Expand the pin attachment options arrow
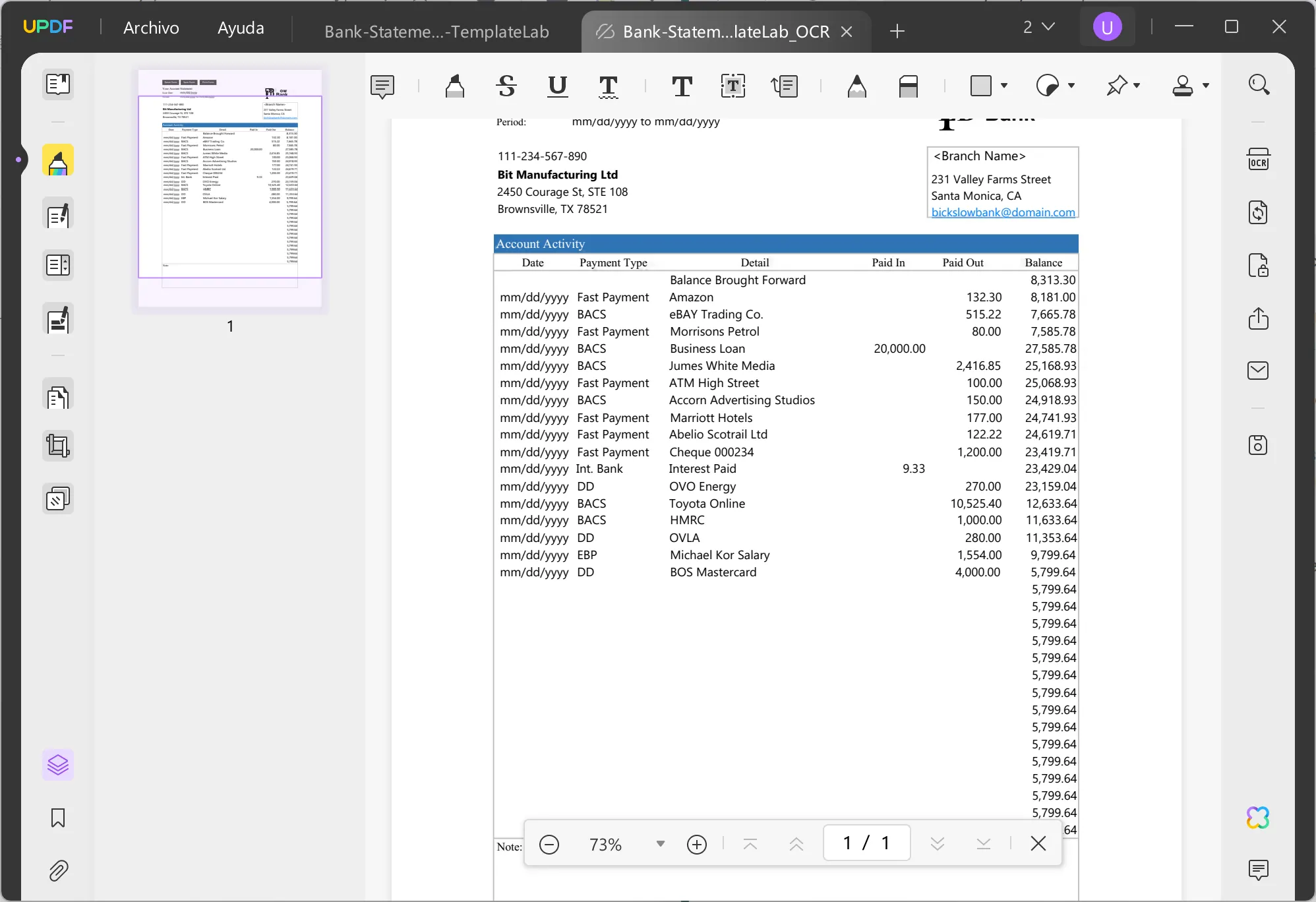This screenshot has width=1316, height=902. point(1137,86)
